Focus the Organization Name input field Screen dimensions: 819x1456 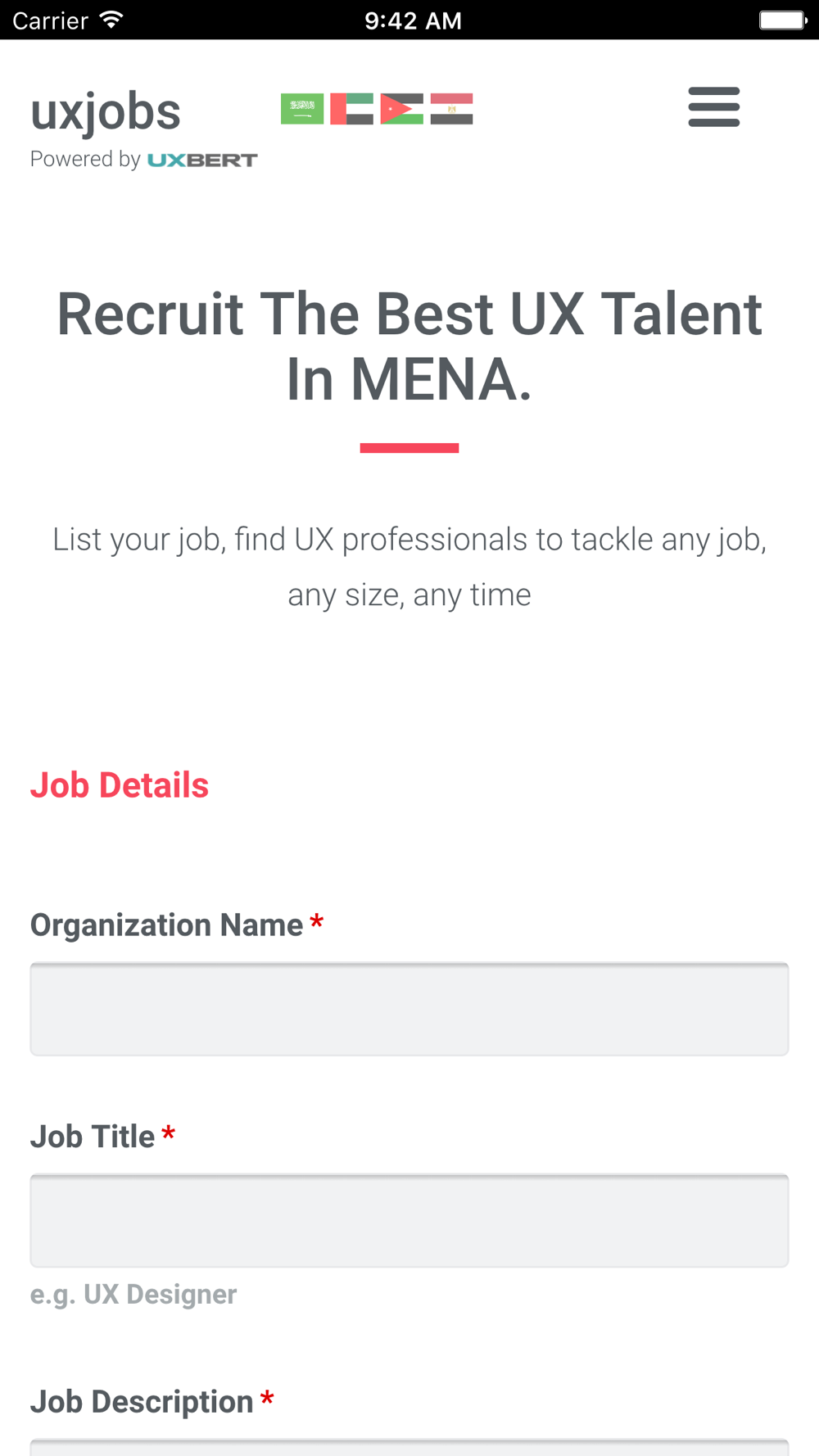[x=409, y=1009]
